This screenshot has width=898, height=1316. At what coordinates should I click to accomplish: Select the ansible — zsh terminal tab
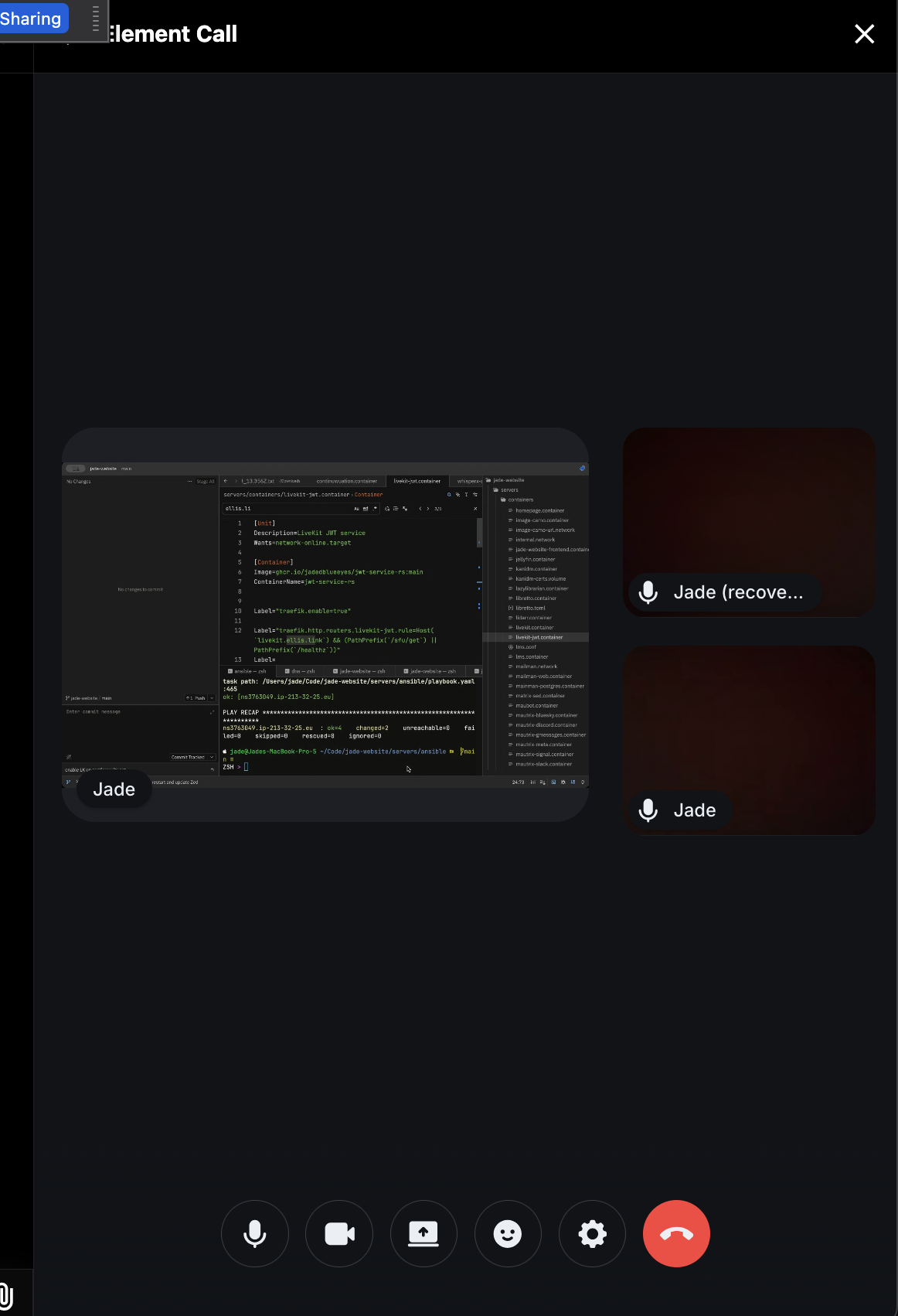249,671
